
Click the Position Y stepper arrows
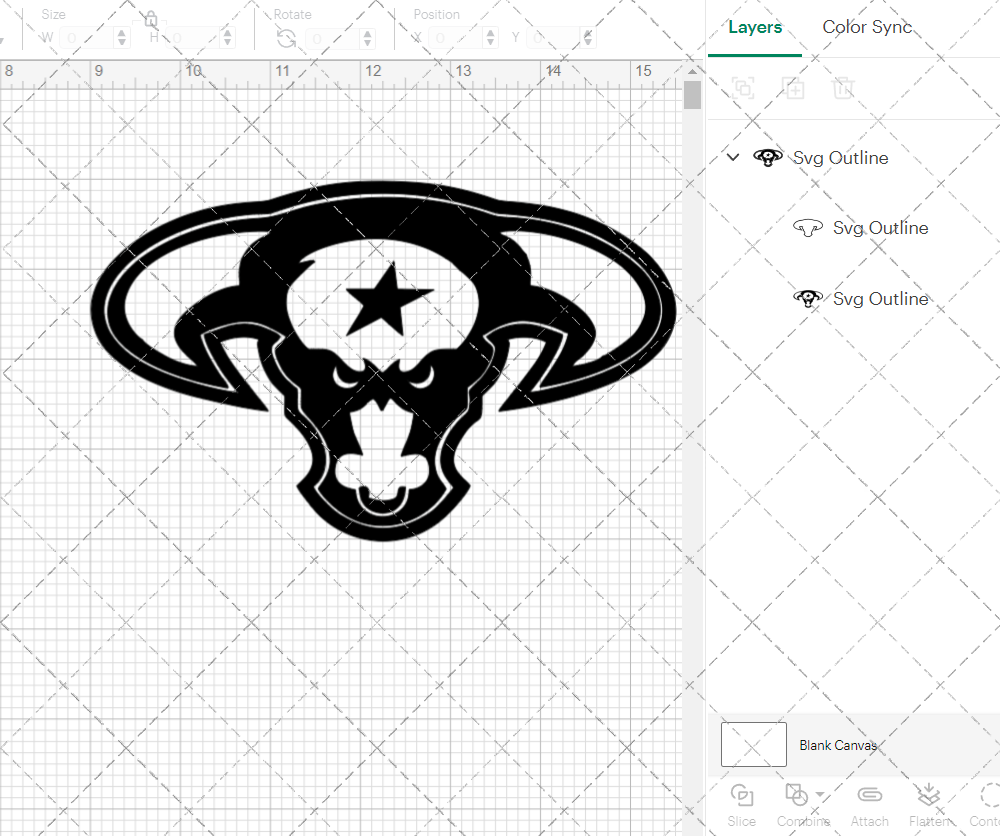click(588, 38)
